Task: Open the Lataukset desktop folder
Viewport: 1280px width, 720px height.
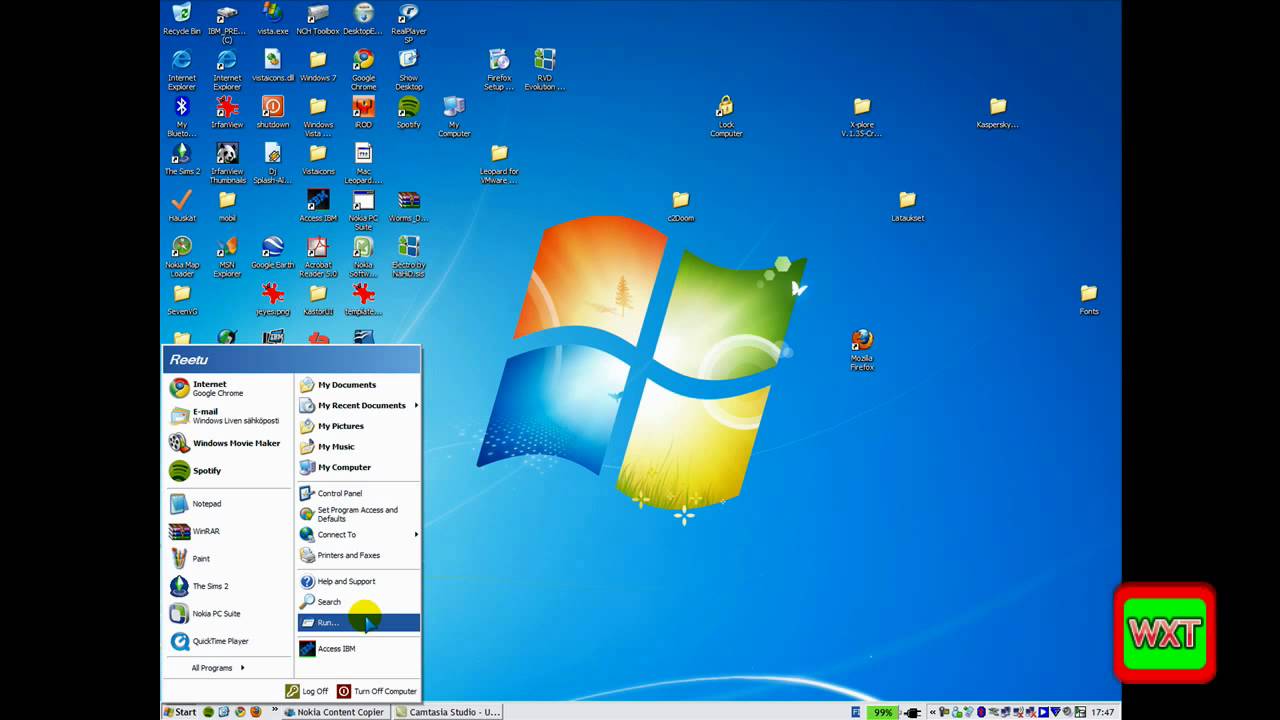Action: point(907,205)
